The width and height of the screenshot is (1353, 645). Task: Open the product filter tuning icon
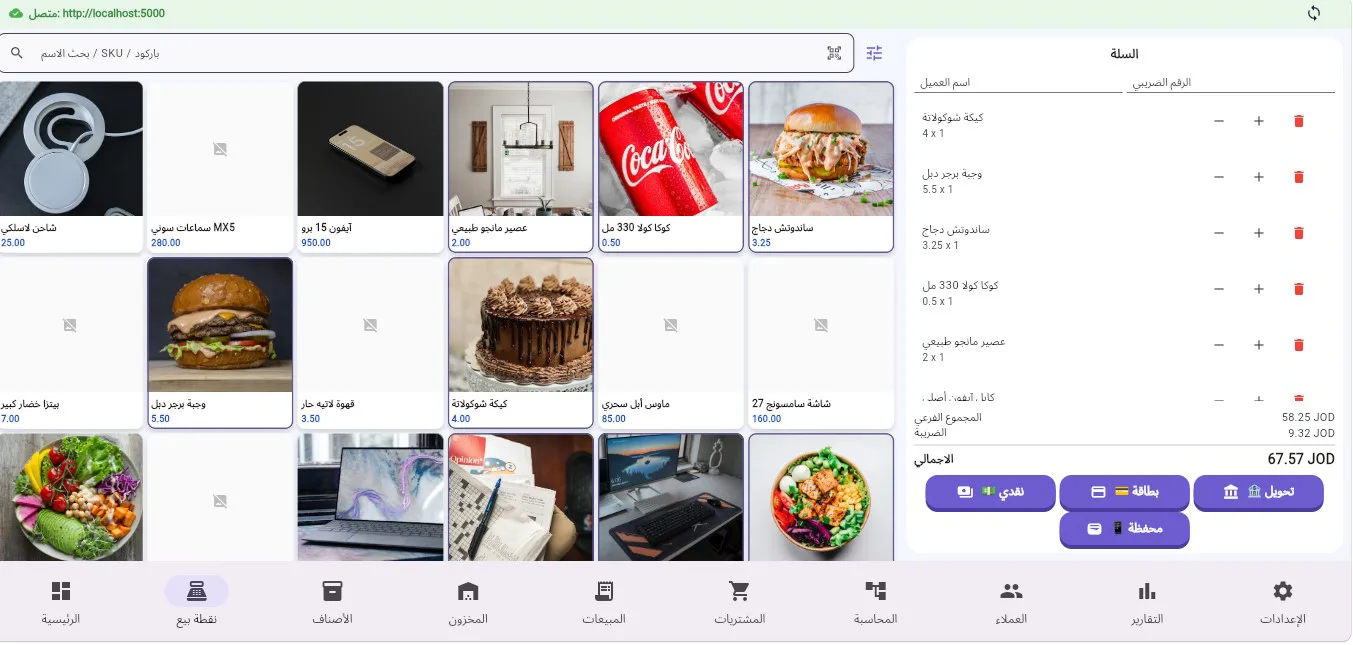875,53
